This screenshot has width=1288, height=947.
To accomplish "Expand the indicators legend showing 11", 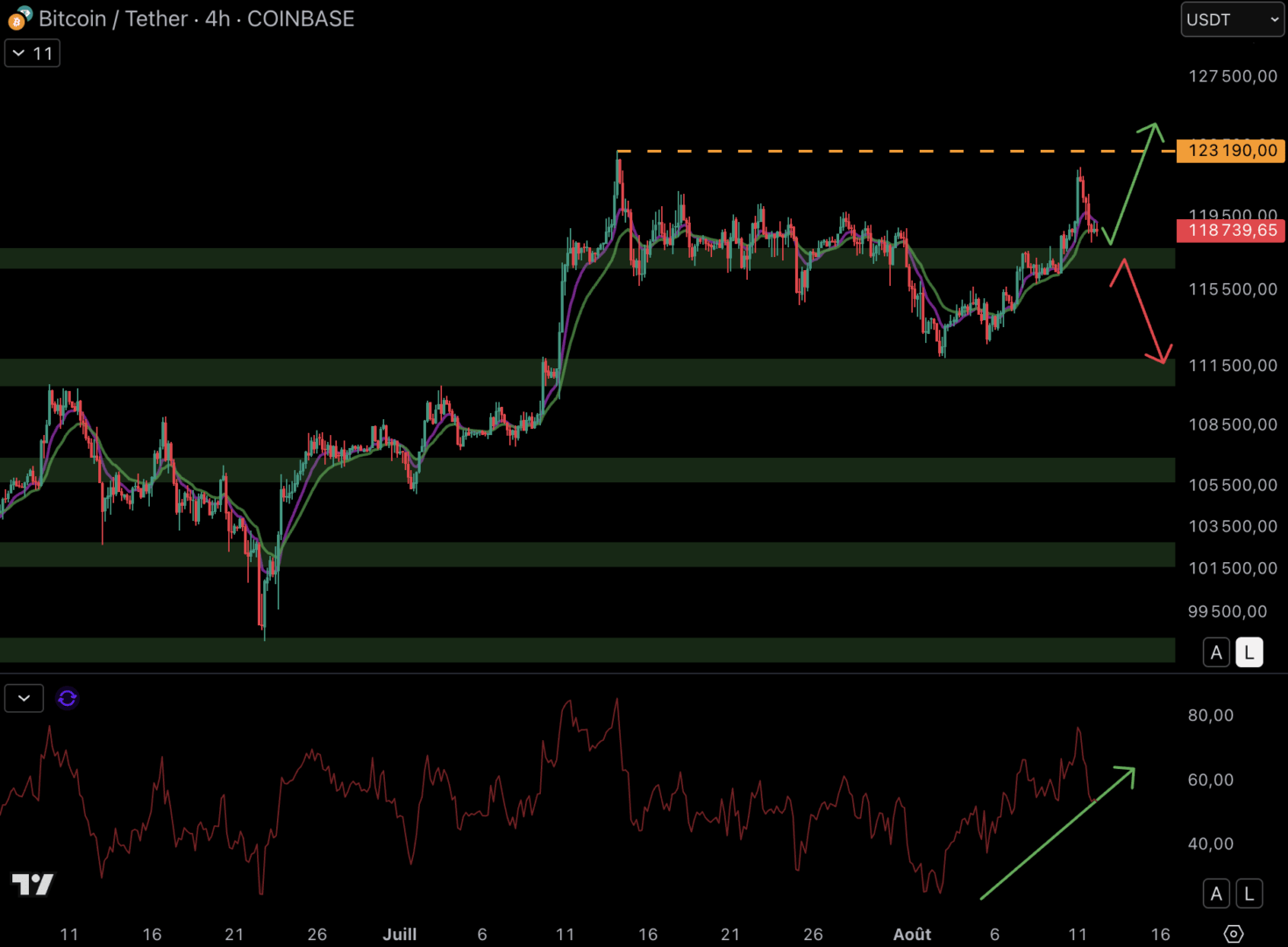I will coord(32,53).
